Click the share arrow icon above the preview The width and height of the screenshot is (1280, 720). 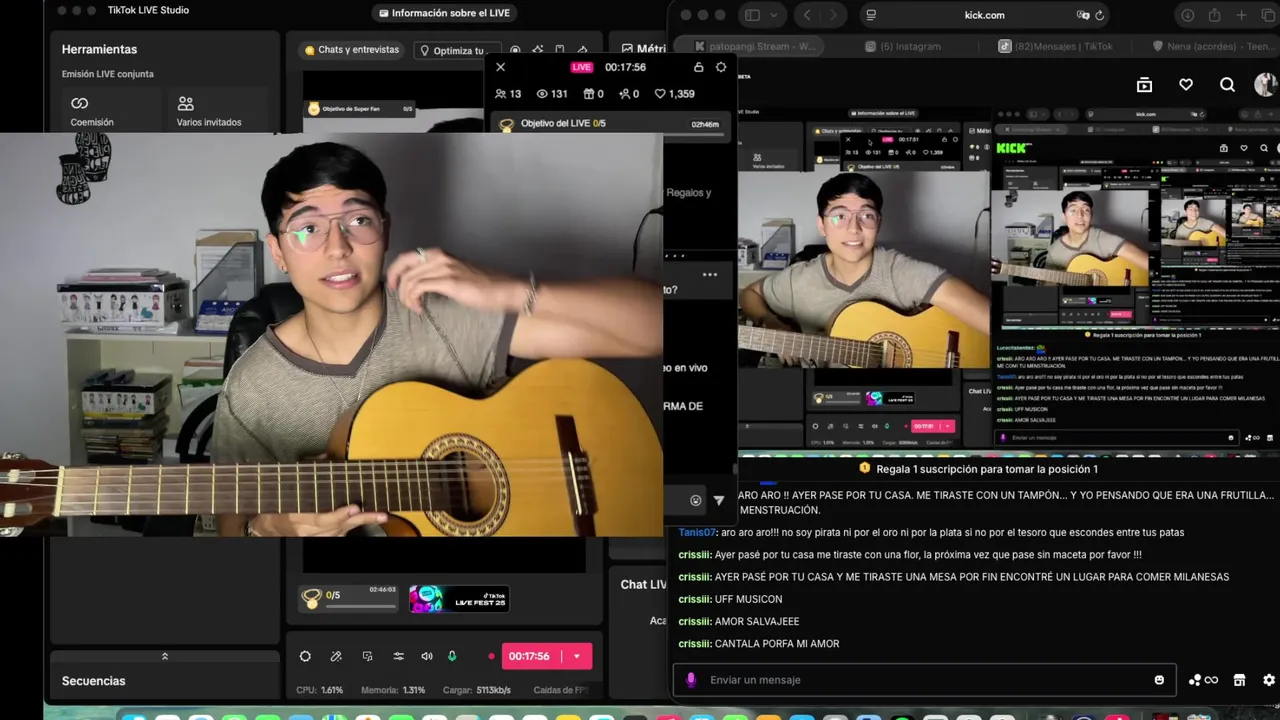click(581, 50)
